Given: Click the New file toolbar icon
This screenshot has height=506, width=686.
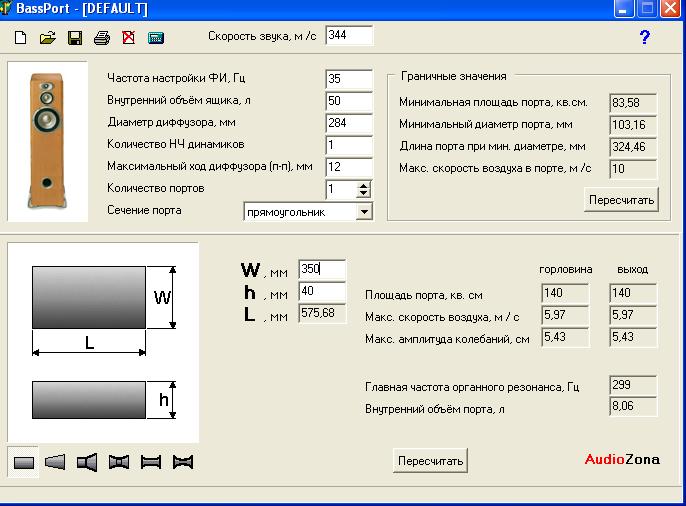Looking at the screenshot, I should 20,38.
